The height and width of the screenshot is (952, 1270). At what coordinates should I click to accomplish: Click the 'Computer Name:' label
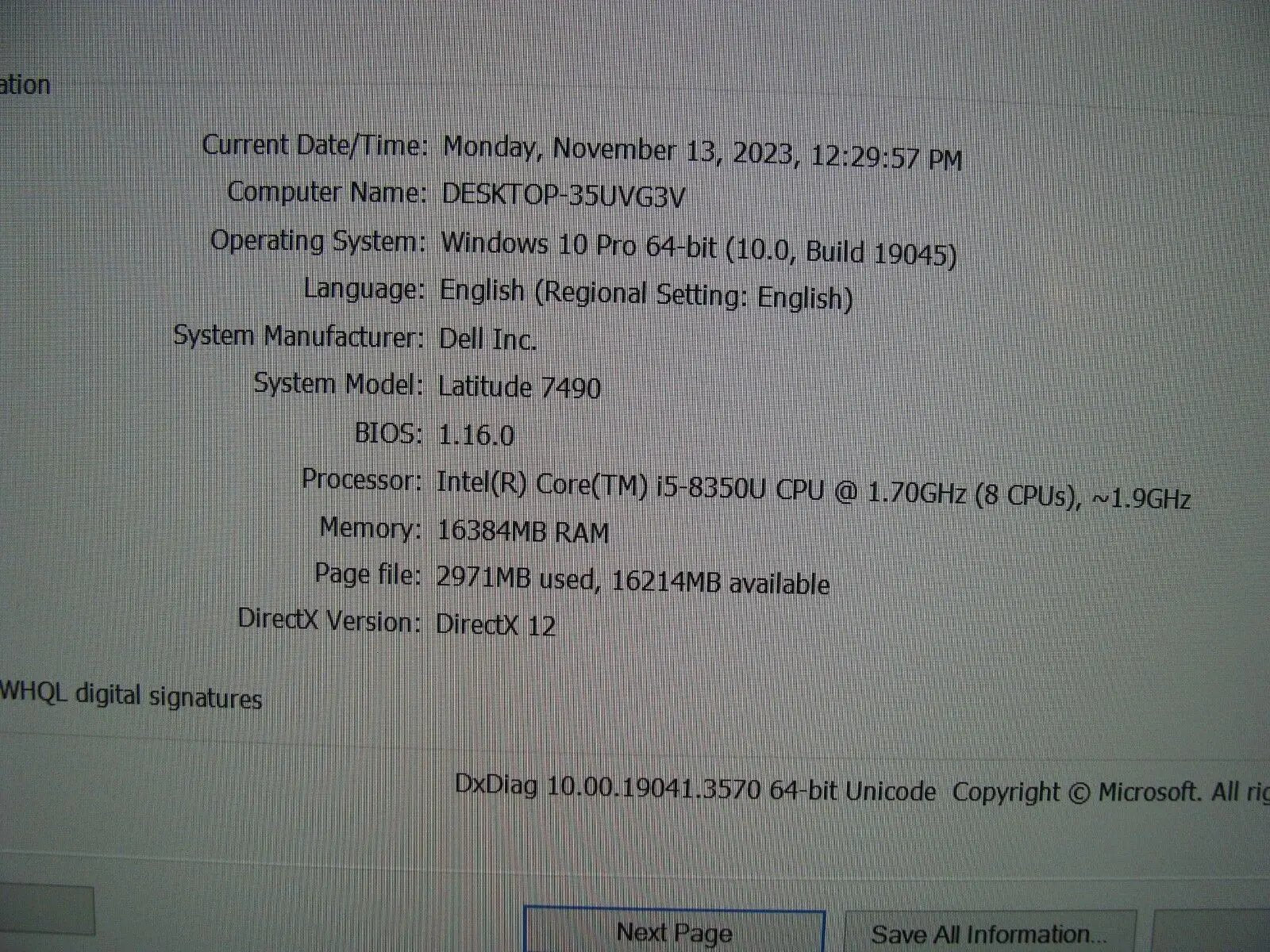pos(327,192)
